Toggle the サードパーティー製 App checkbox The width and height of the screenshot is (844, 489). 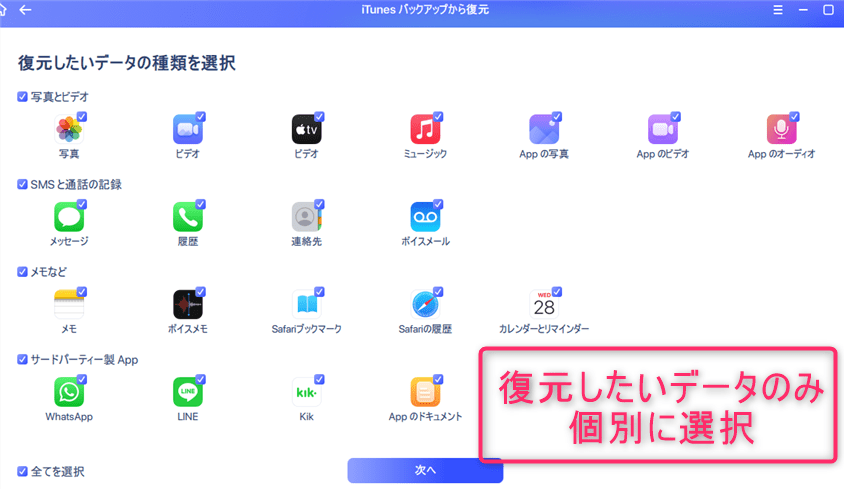22,359
